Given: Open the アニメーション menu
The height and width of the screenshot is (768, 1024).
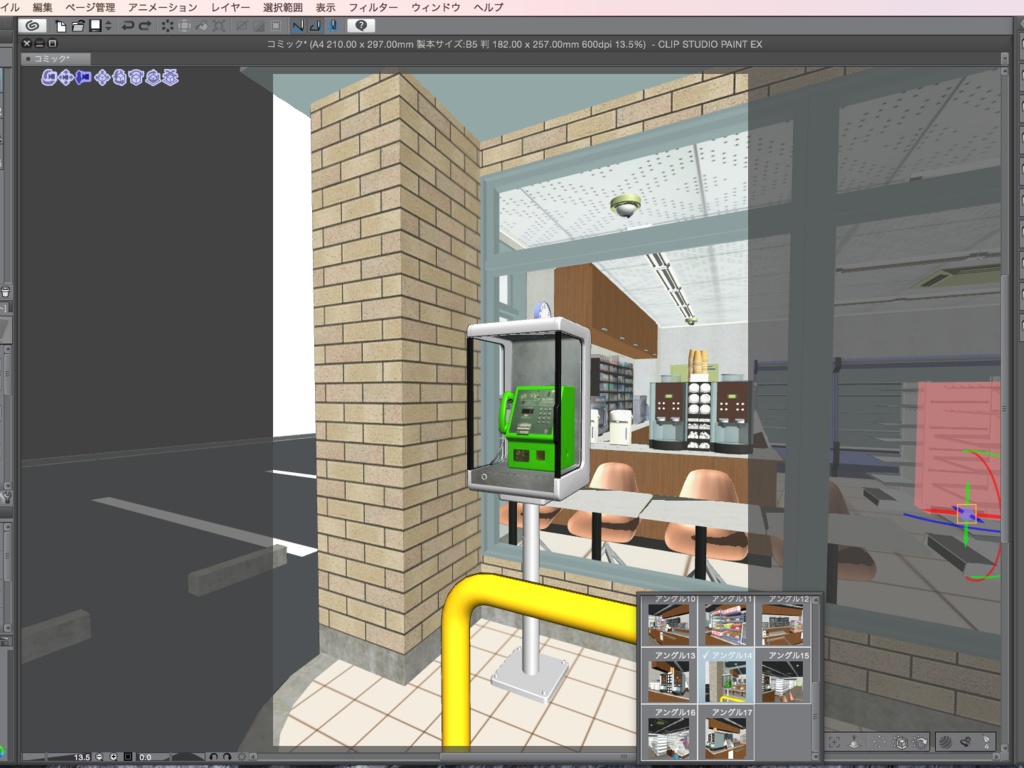Looking at the screenshot, I should click(x=163, y=7).
